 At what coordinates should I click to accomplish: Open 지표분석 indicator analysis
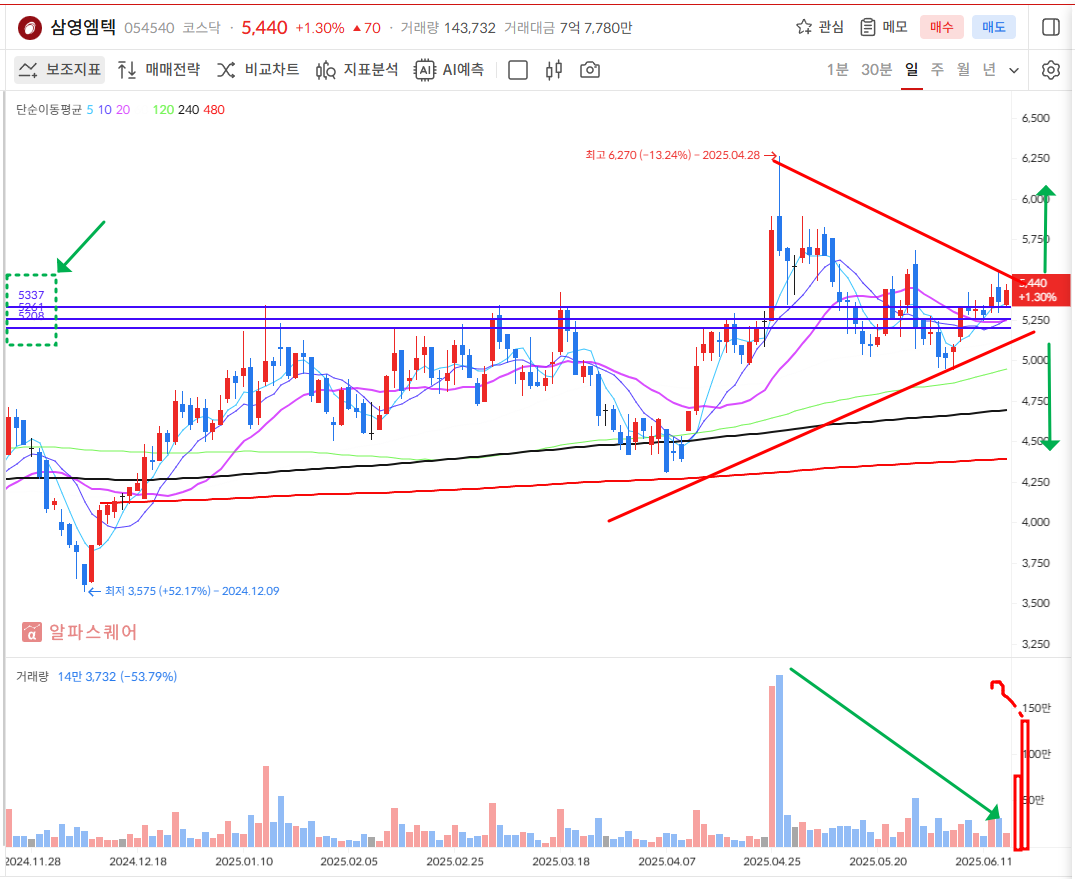pos(357,69)
